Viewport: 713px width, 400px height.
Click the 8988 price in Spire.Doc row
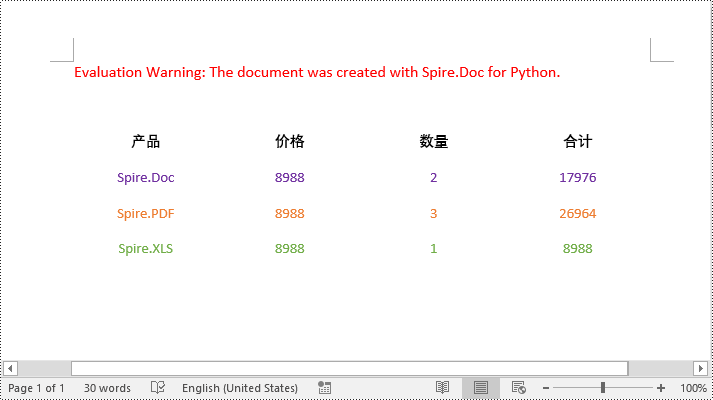(290, 178)
